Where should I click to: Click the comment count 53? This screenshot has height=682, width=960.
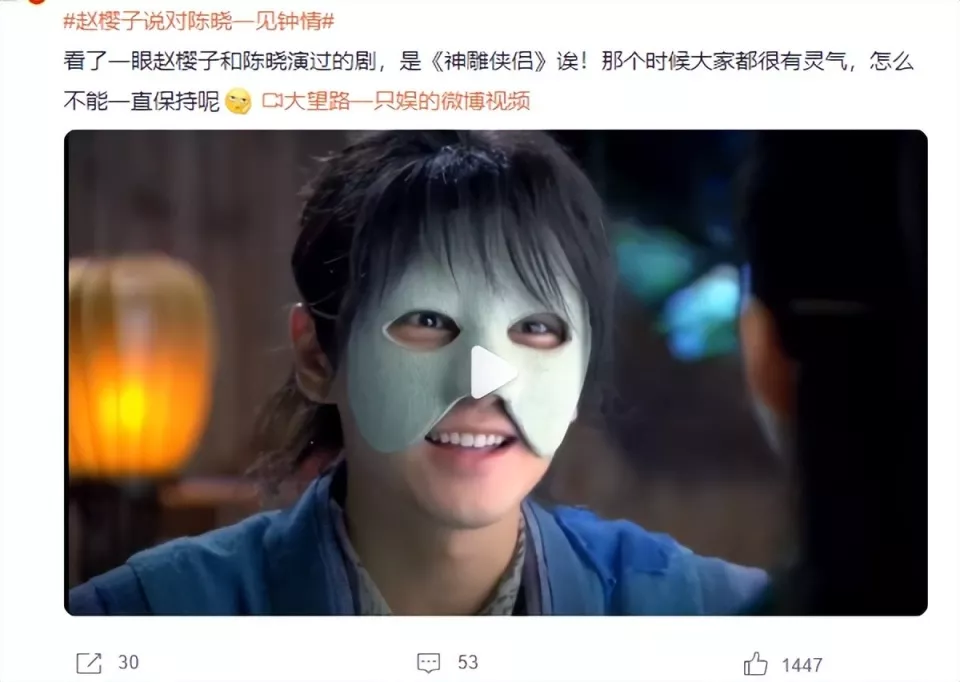(468, 662)
